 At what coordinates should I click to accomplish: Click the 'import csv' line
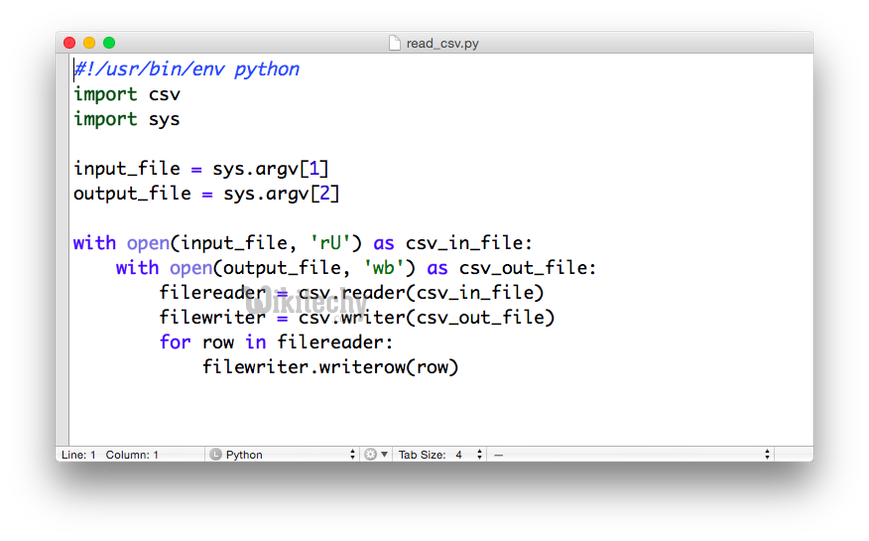click(127, 94)
